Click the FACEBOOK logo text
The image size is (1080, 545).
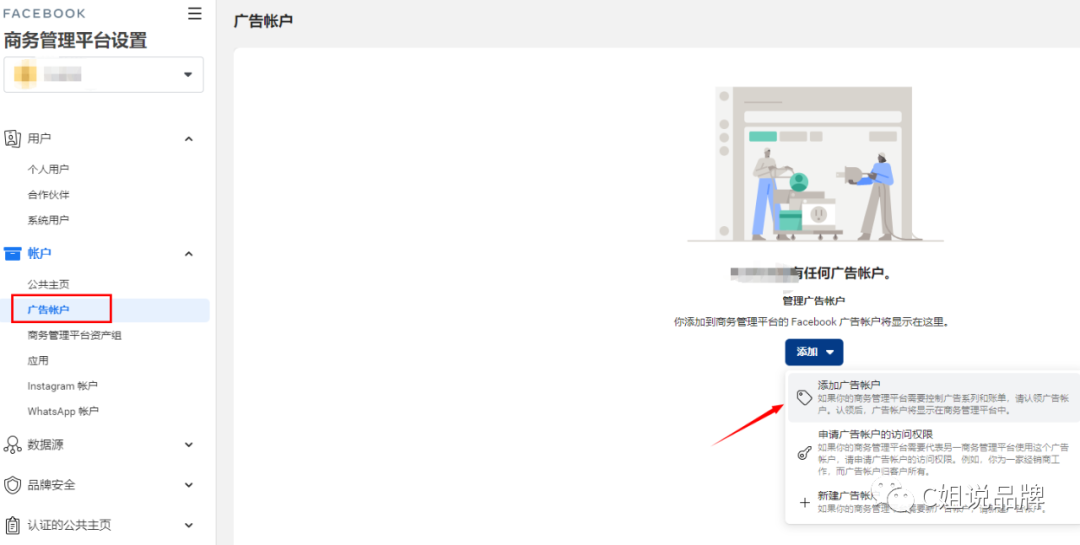(45, 14)
